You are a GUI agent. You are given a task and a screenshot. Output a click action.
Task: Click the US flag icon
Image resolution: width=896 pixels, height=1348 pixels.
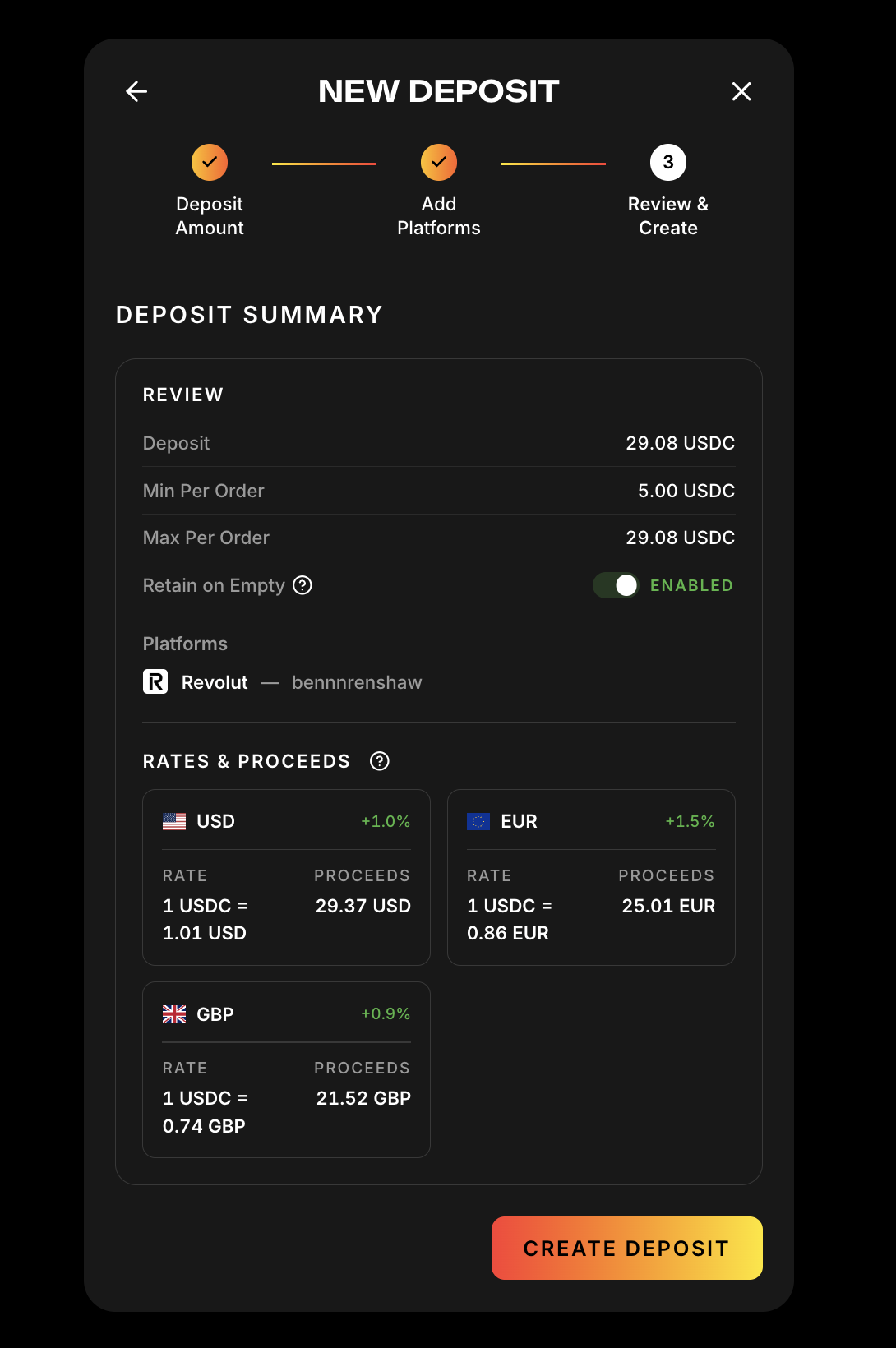pos(174,821)
